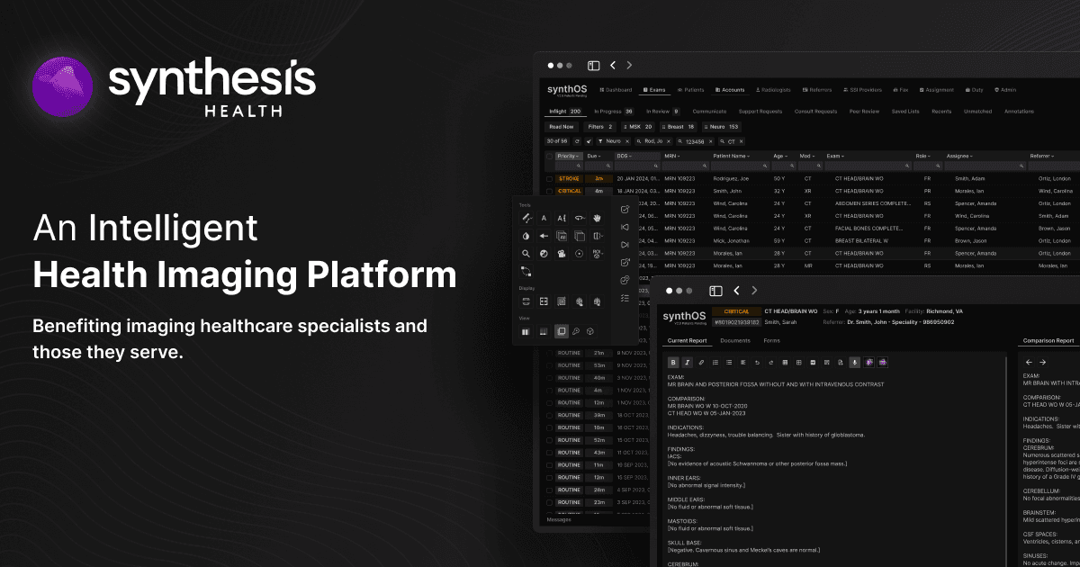Open the Dashboard menu in synthOS

click(616, 90)
